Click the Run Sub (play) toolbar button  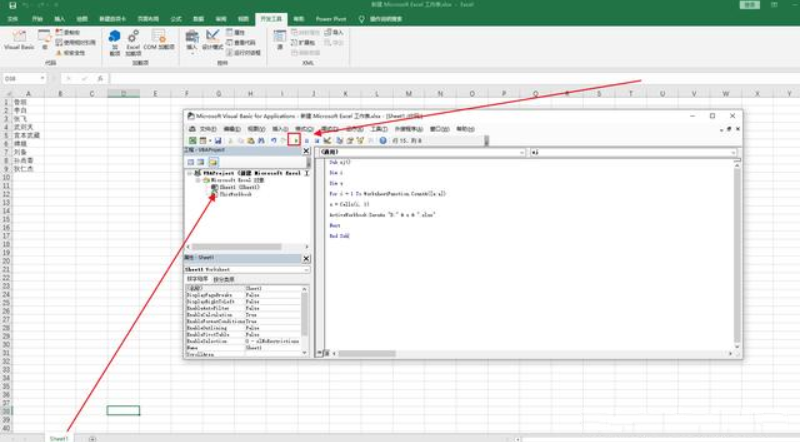click(x=293, y=141)
